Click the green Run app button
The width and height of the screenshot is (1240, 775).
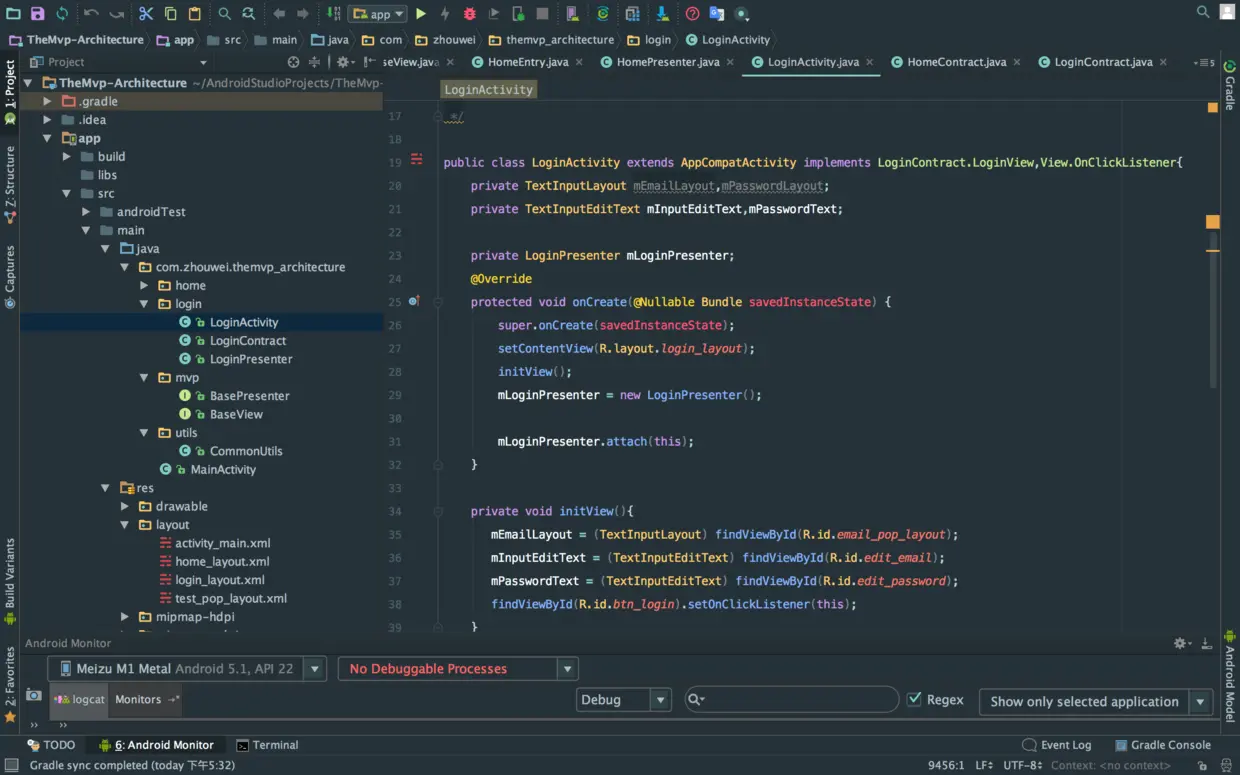pos(421,14)
